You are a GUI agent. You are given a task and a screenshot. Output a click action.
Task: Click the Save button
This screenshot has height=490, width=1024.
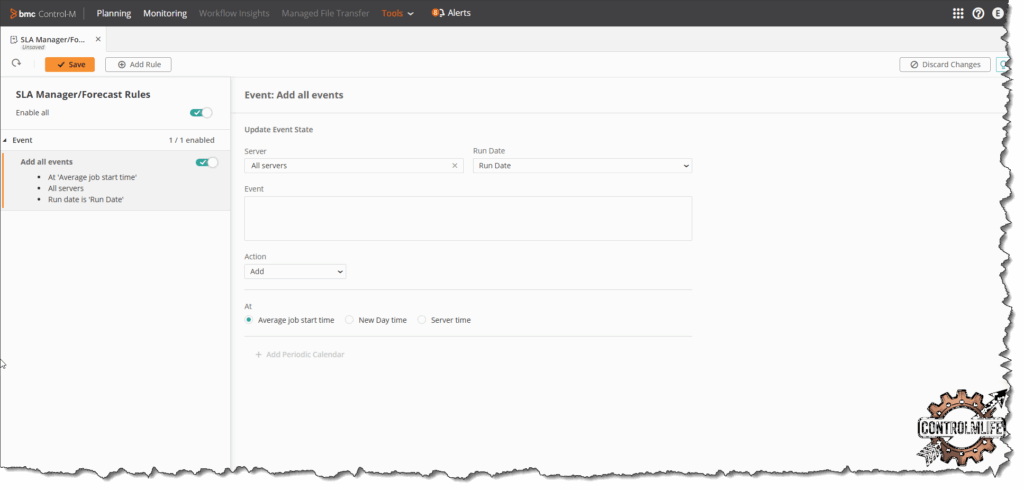point(70,64)
